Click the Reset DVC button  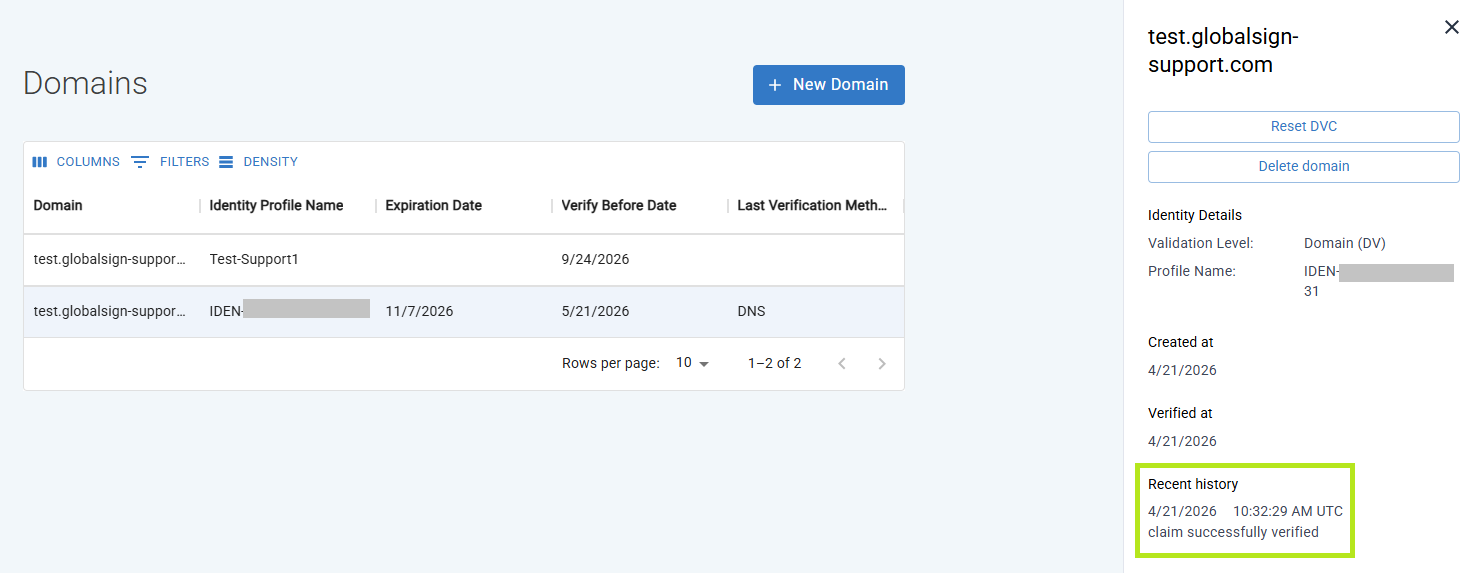click(x=1303, y=127)
